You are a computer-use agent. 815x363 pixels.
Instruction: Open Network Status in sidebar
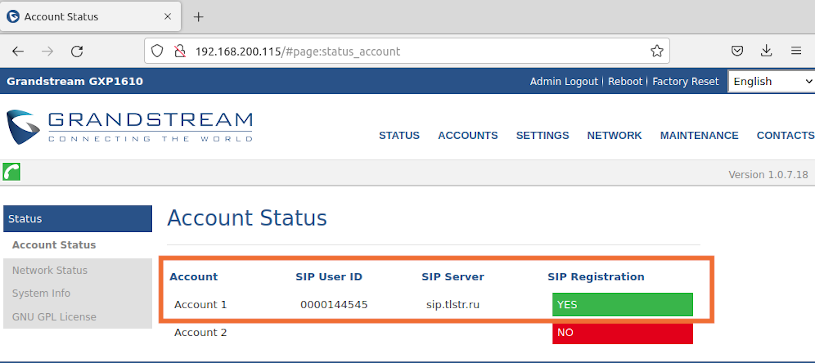point(50,270)
